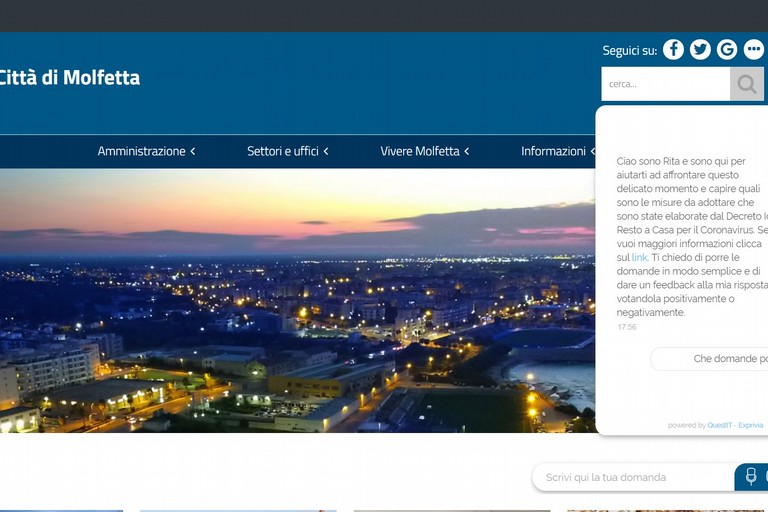Activate the chatbot microphone icon
Image resolution: width=768 pixels, height=512 pixels.
[x=751, y=476]
